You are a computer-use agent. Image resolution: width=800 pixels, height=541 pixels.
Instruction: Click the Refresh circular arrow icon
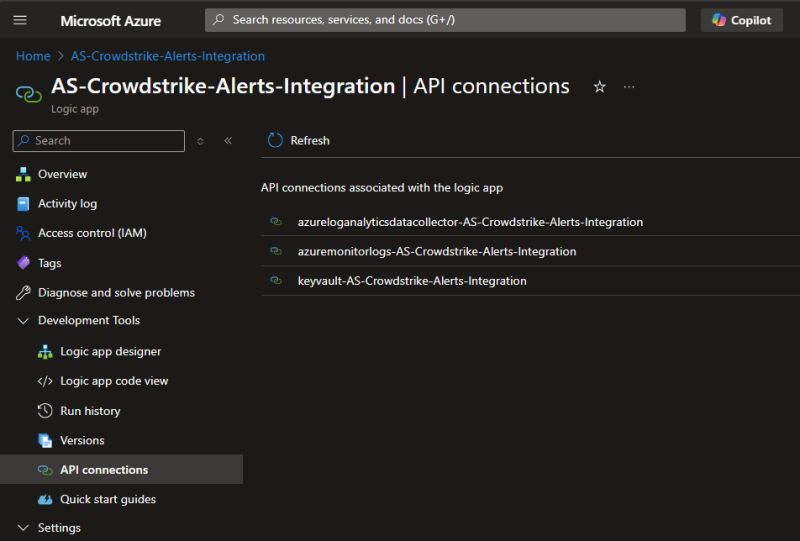[x=275, y=140]
